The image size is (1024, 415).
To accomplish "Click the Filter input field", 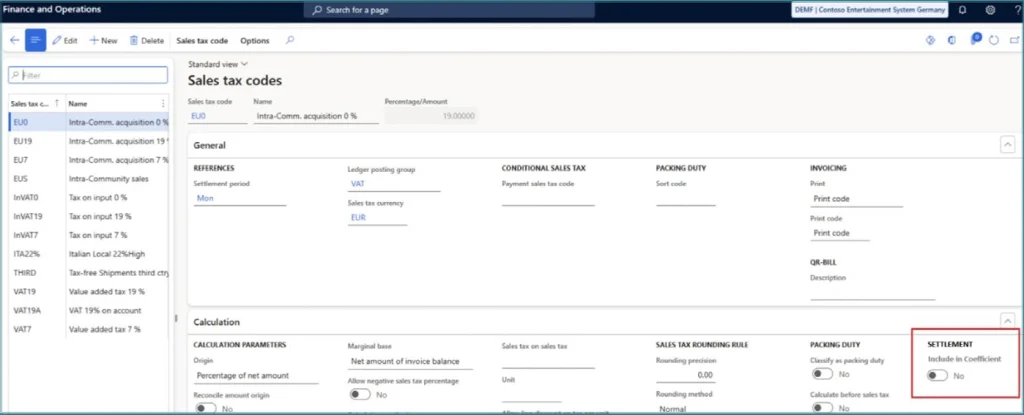I will click(88, 75).
